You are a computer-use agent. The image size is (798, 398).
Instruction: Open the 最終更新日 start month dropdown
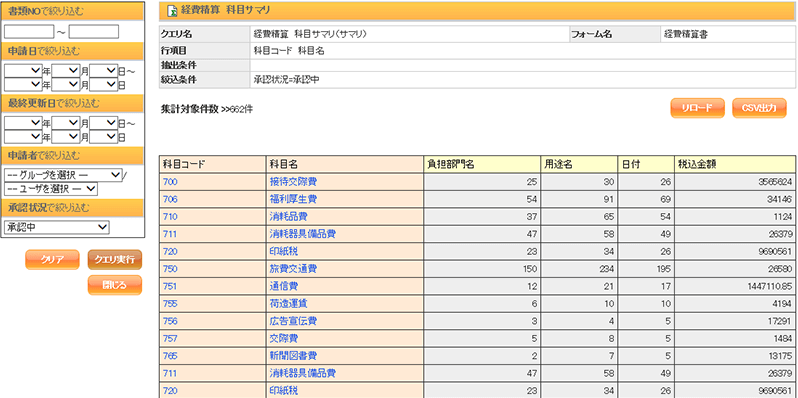(66, 123)
